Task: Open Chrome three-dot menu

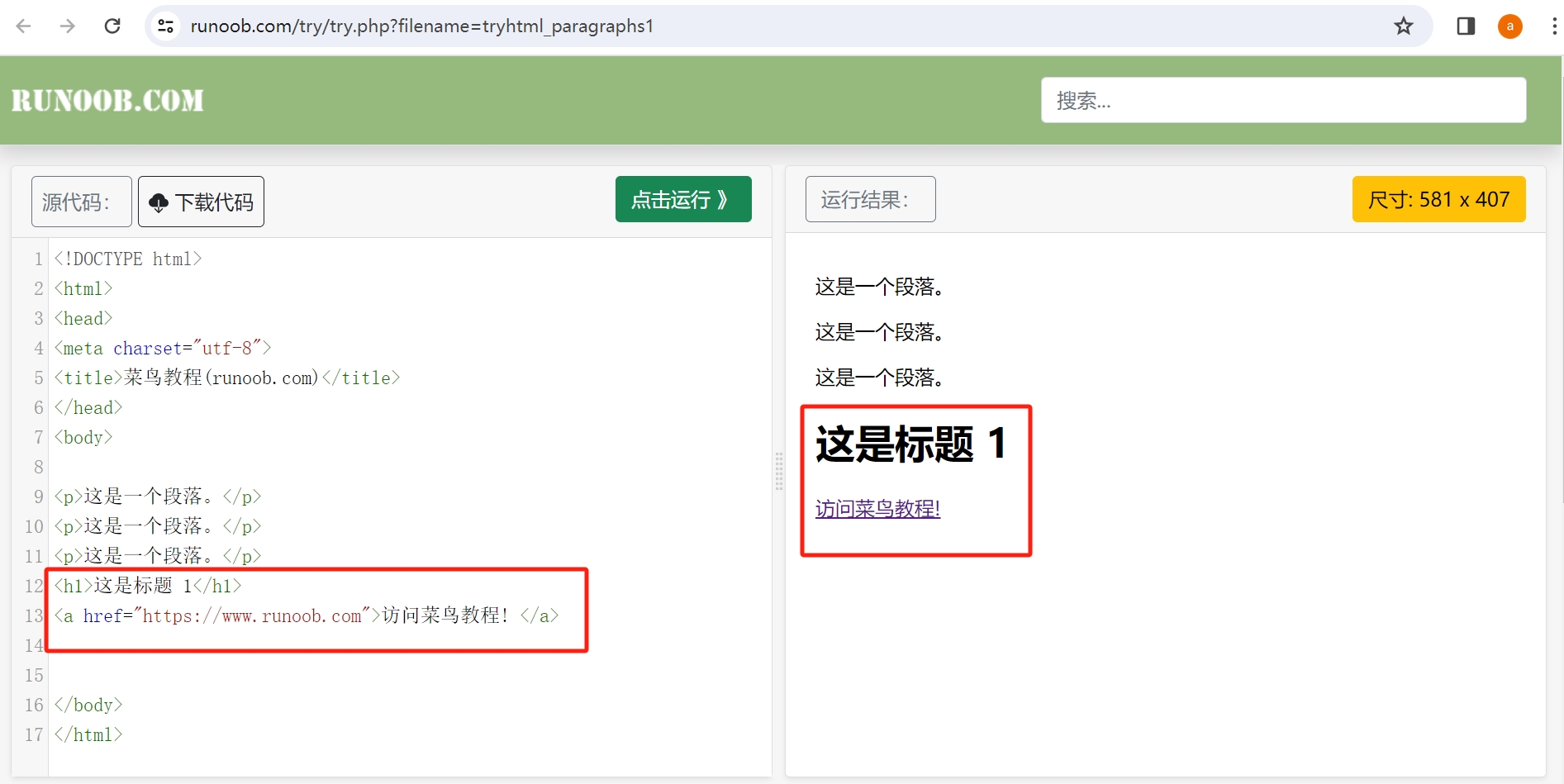Action: [x=1553, y=26]
